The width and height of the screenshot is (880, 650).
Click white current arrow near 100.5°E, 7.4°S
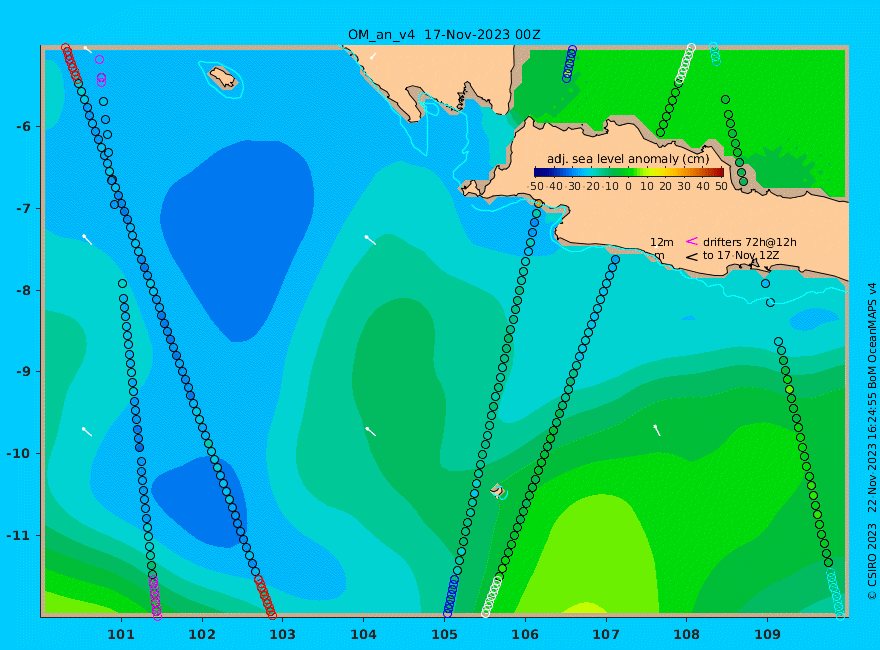(x=88, y=240)
